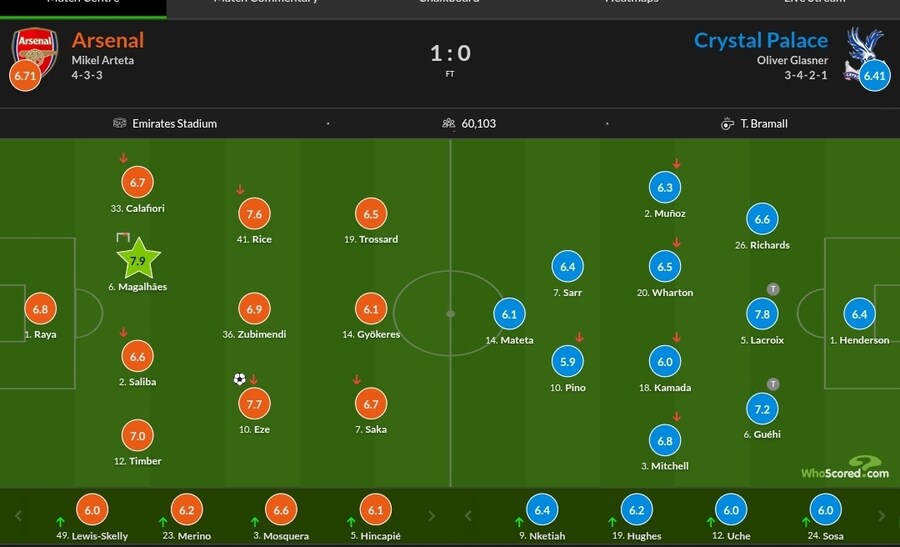This screenshot has width=900, height=547.
Task: Click the football goal icon beside Eze
Action: point(239,379)
